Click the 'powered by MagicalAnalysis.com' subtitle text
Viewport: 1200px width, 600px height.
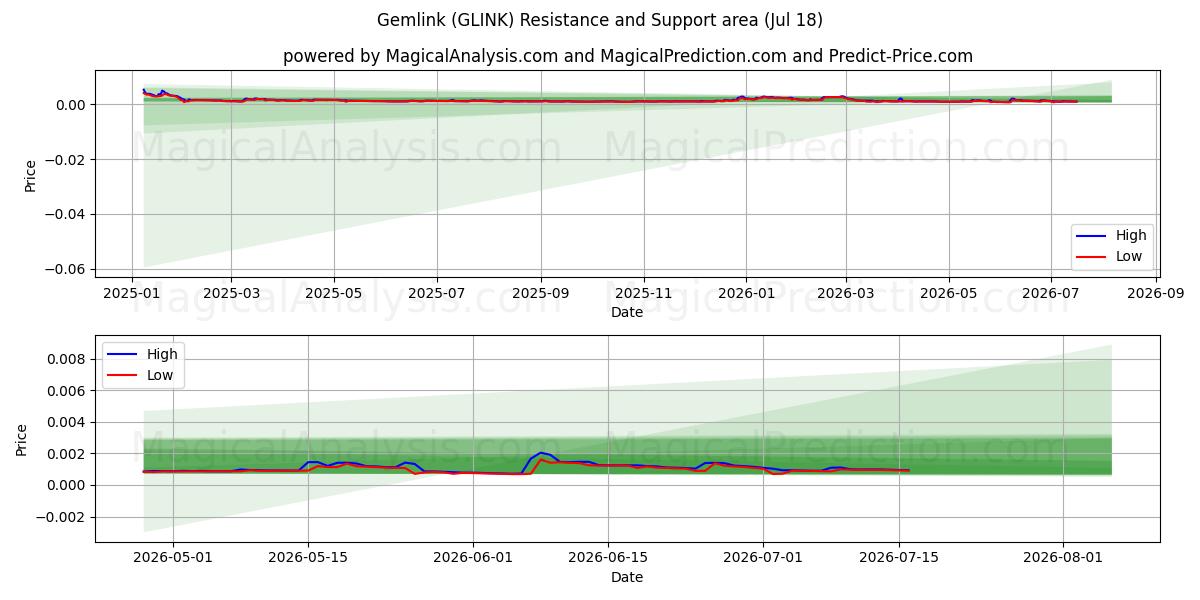click(x=420, y=56)
